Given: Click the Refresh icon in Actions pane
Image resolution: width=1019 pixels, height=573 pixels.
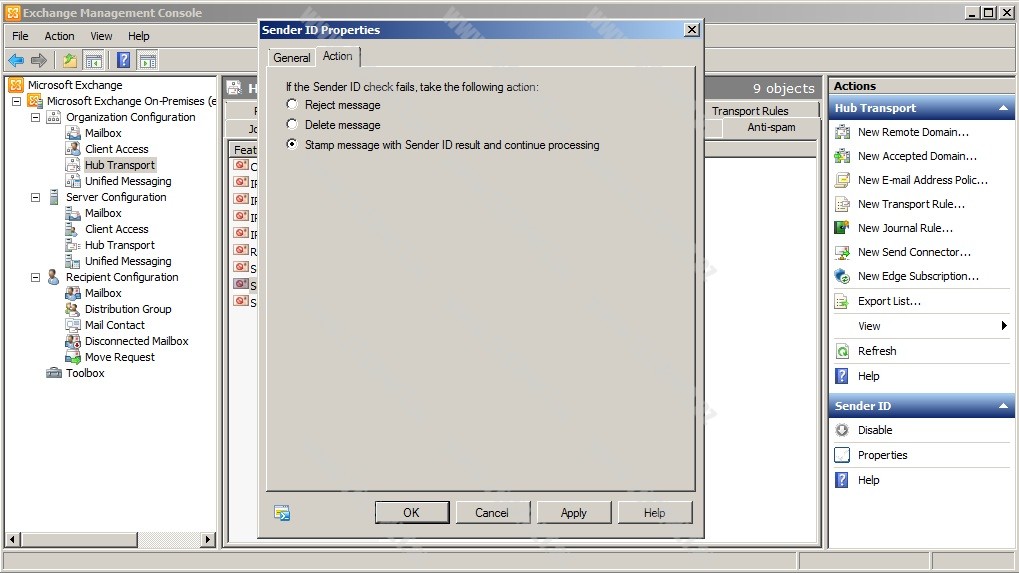Looking at the screenshot, I should 842,351.
